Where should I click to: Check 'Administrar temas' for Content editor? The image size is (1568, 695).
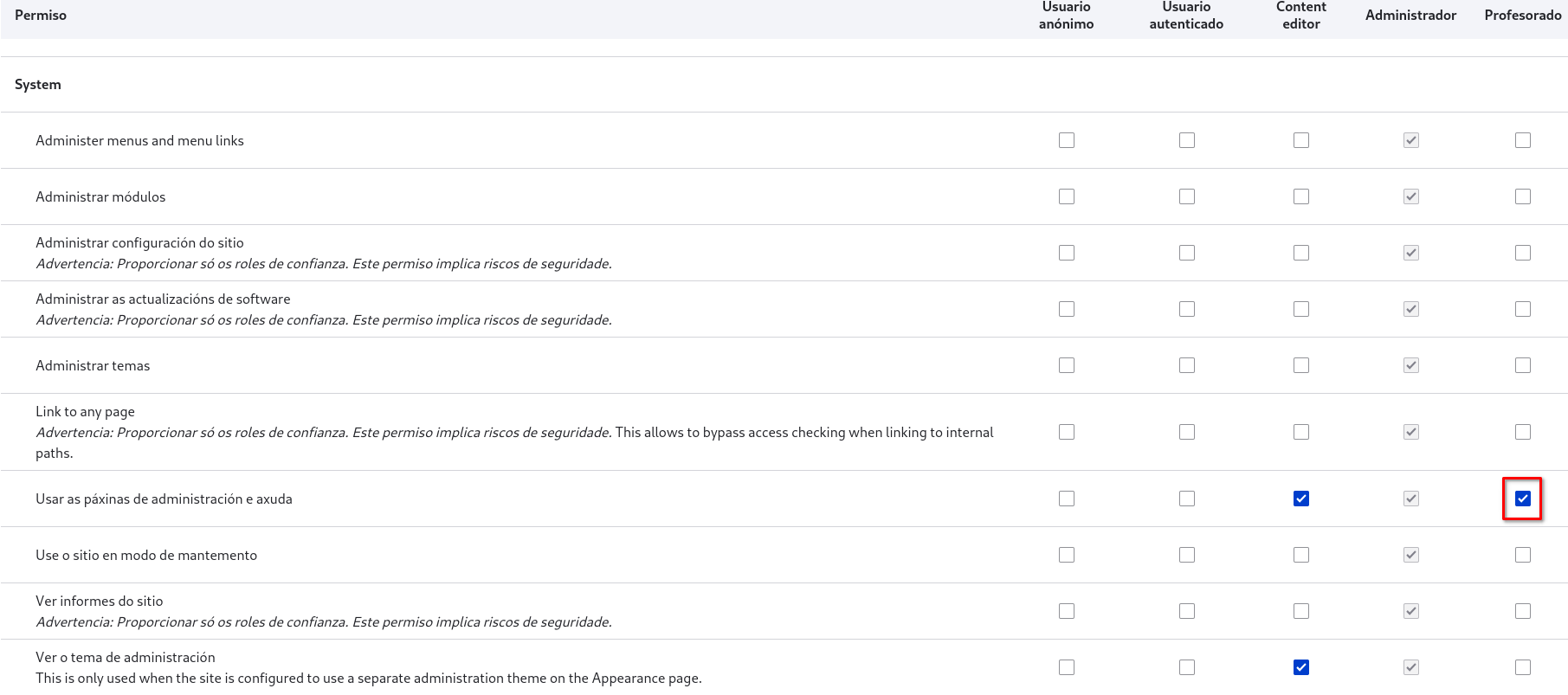pos(1300,365)
